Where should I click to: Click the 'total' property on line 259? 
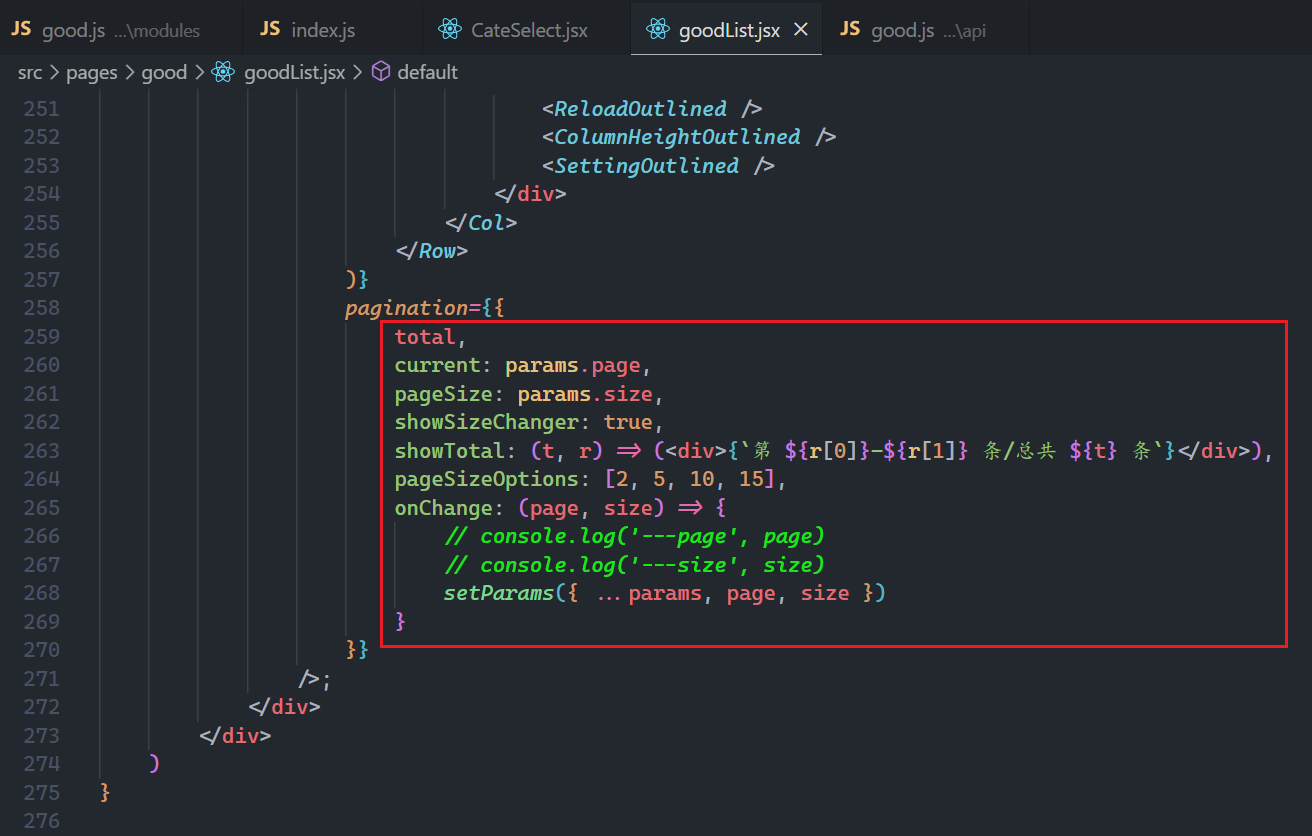425,336
